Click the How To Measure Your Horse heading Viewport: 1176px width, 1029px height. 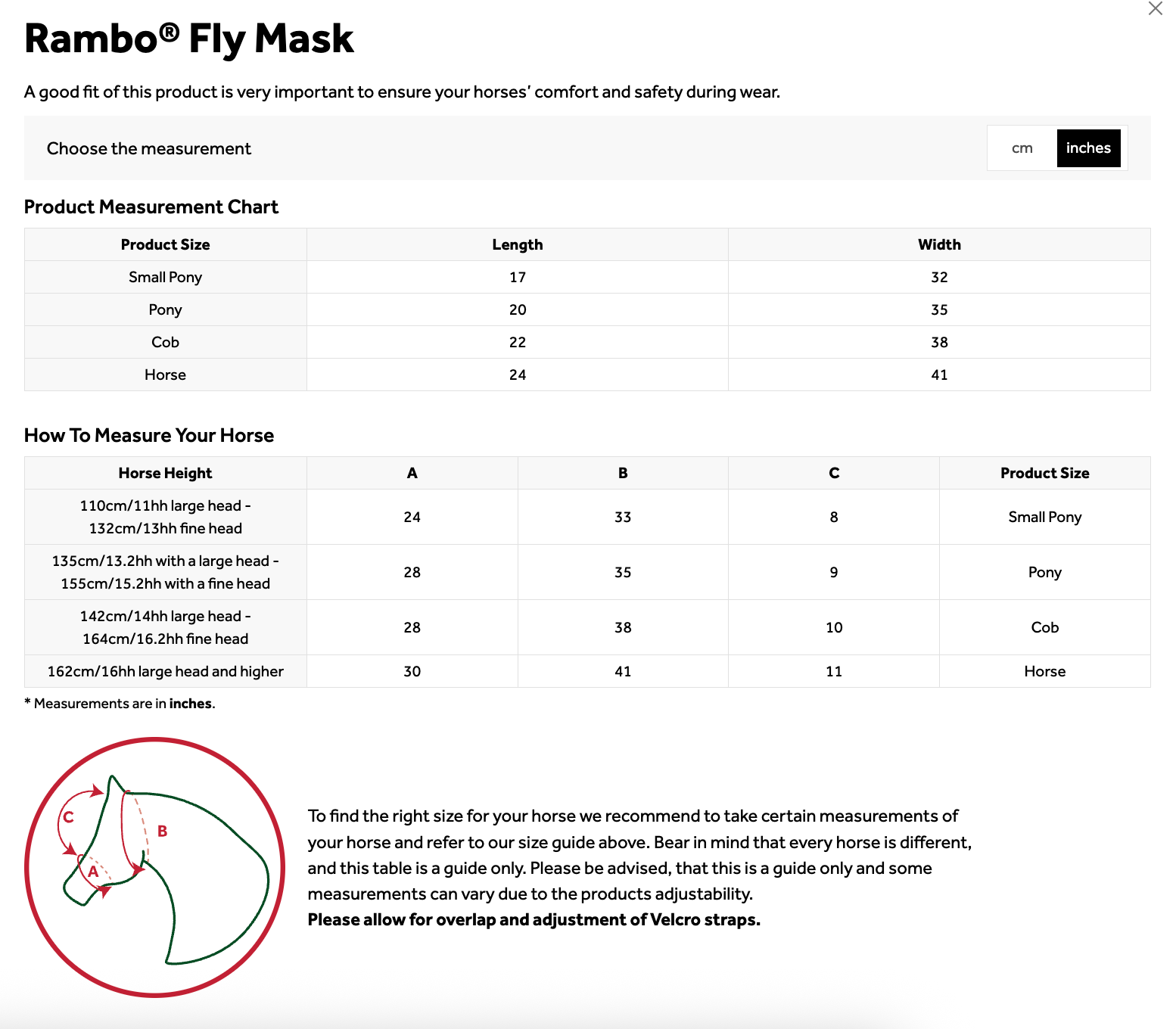coord(149,435)
